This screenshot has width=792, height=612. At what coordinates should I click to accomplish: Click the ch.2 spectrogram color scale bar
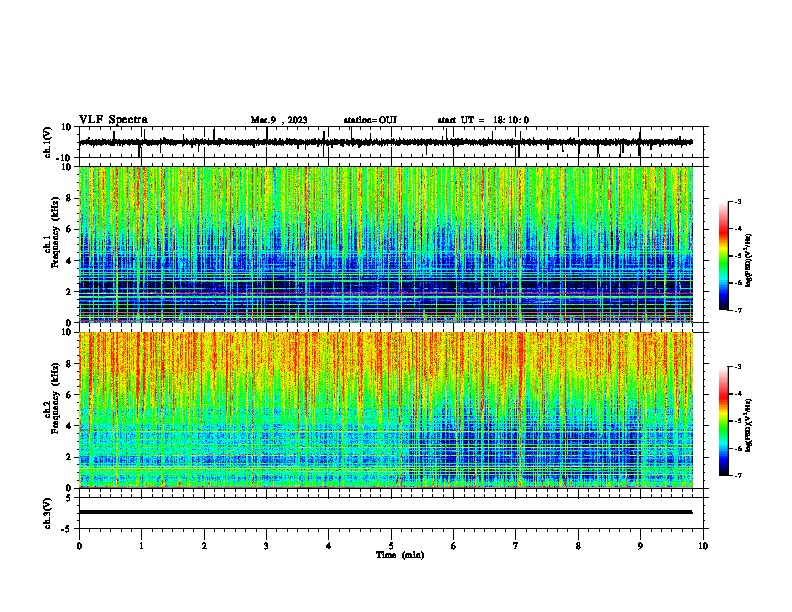tap(724, 421)
